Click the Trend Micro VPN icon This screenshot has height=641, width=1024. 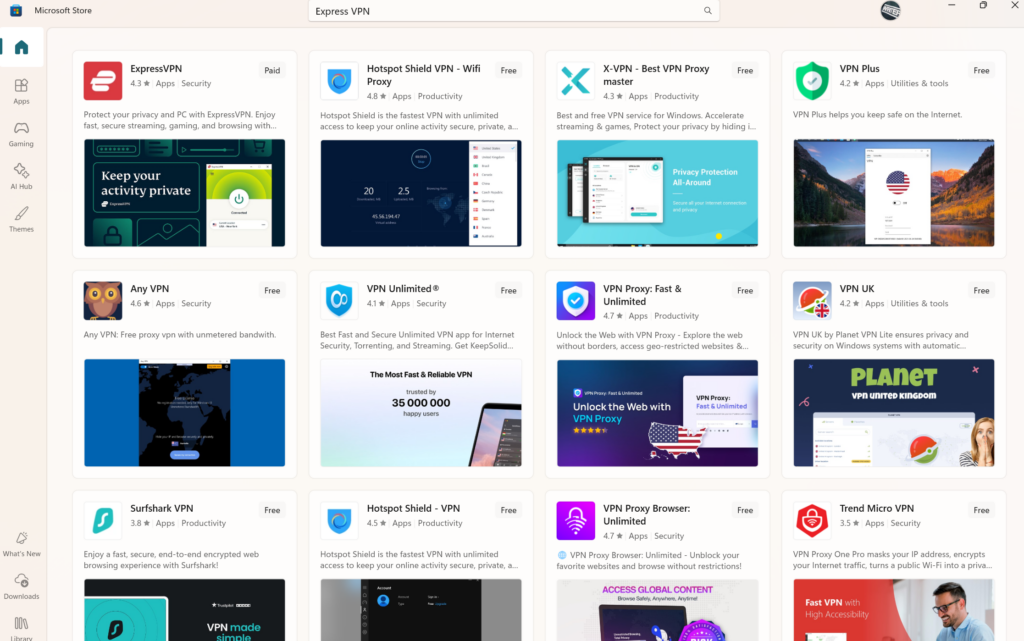coord(812,520)
